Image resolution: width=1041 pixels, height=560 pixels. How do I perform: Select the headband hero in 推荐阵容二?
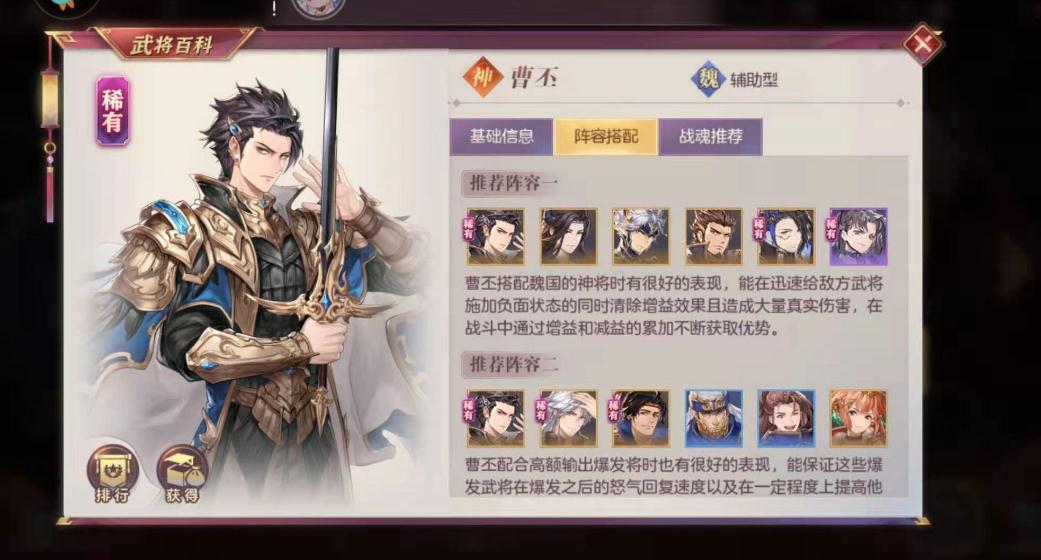pyautogui.click(x=641, y=418)
